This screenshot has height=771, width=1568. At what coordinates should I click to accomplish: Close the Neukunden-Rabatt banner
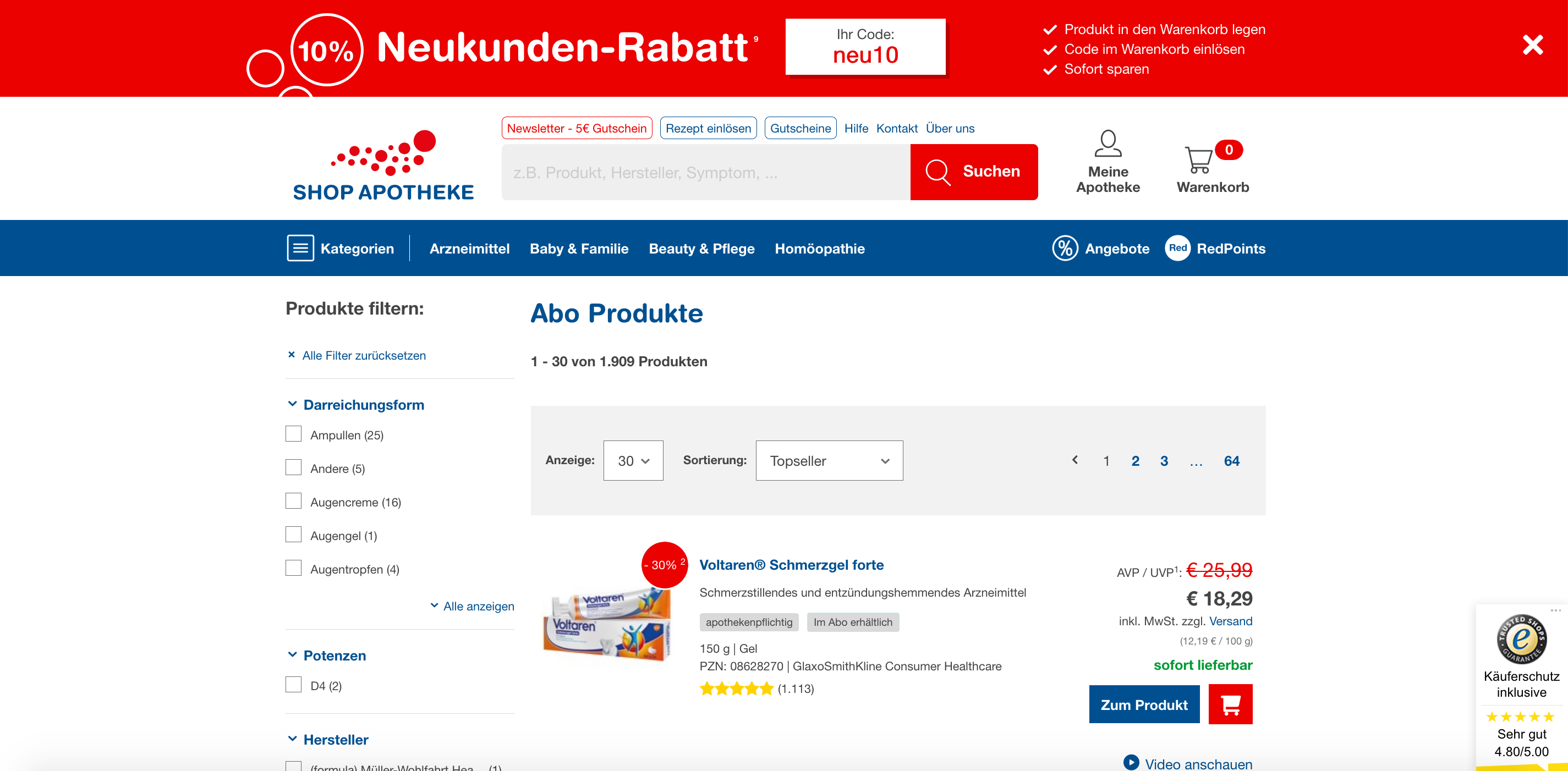click(x=1532, y=45)
